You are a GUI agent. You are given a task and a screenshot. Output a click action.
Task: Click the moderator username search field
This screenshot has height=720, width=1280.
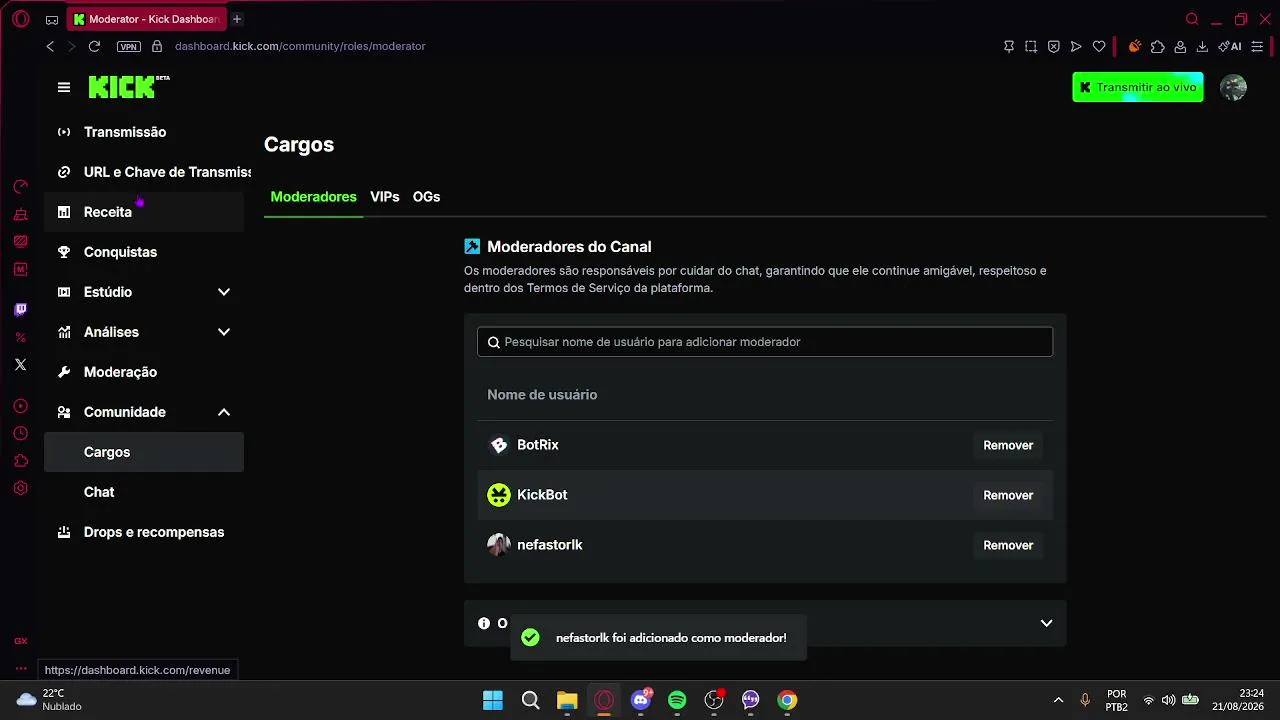coord(765,342)
